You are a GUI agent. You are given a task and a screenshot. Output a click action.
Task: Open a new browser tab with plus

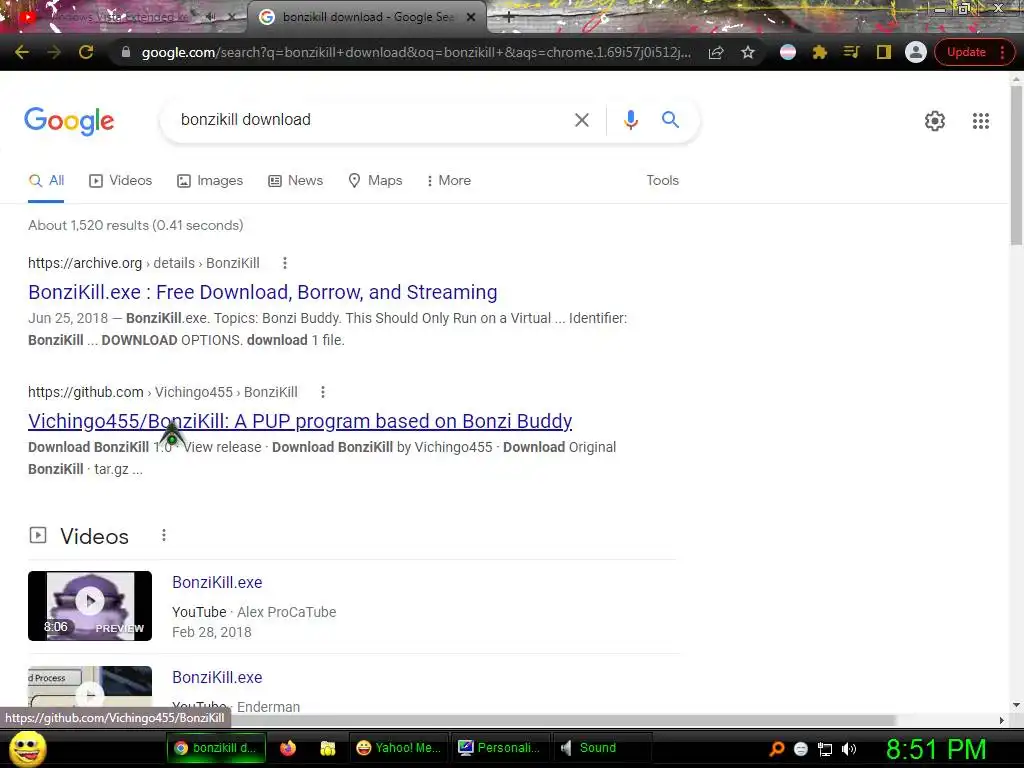click(509, 18)
